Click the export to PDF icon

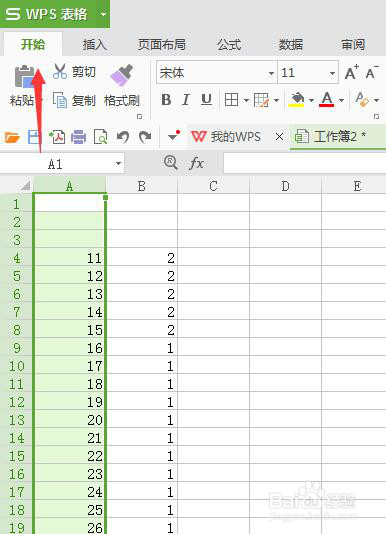point(57,137)
